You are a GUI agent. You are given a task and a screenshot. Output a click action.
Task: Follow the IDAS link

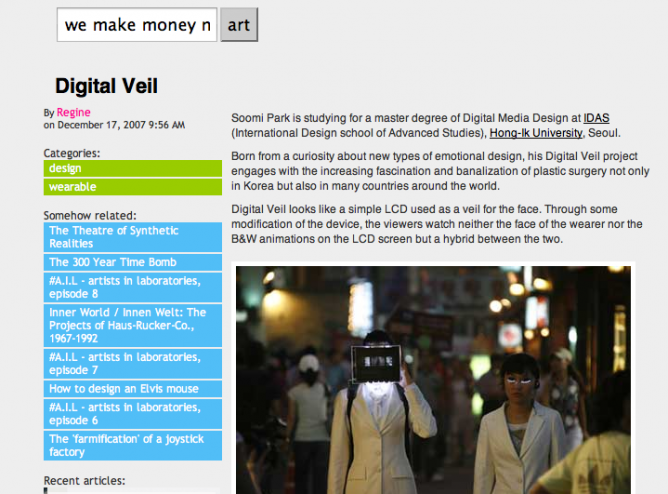click(x=596, y=118)
